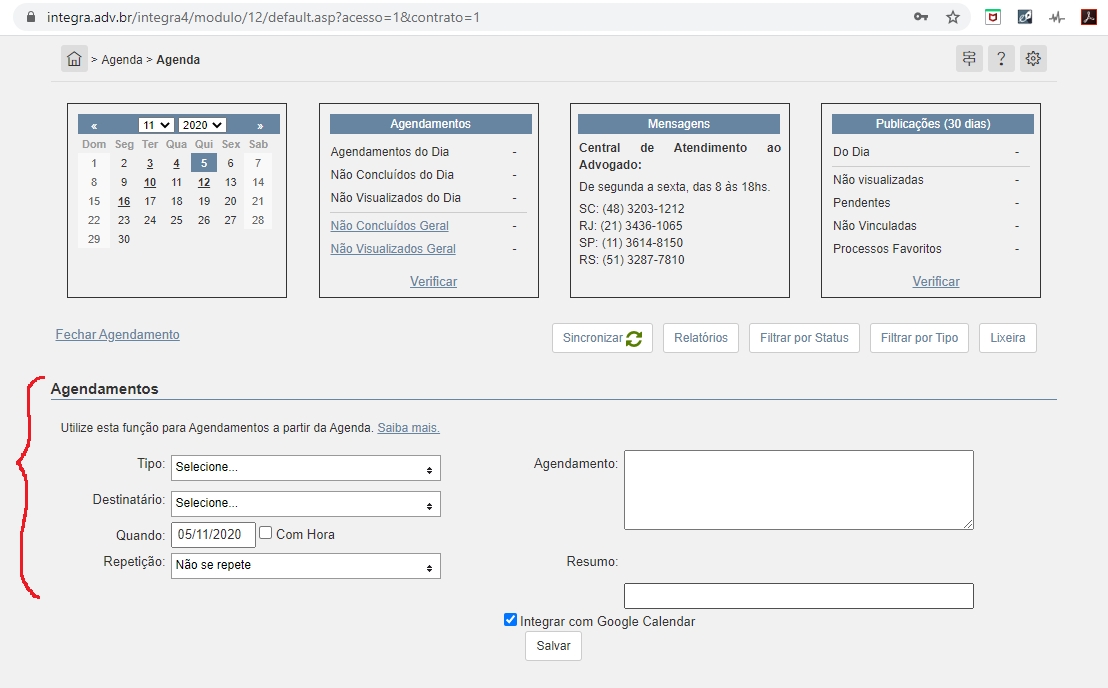This screenshot has height=688, width=1108.
Task: Uncheck Integrar com Google Calendar
Action: tap(511, 620)
